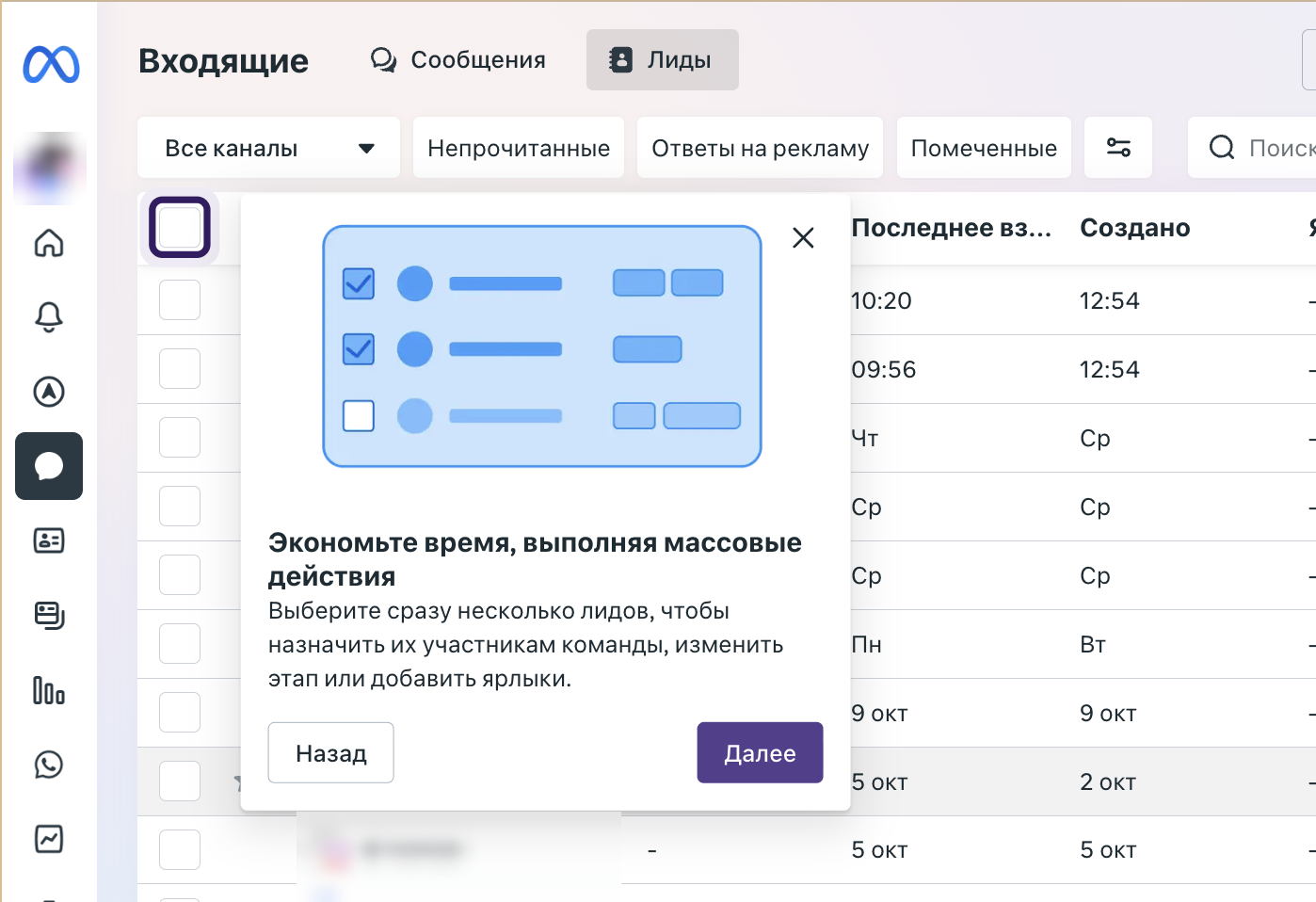Open the Meta logo home link

(x=51, y=64)
